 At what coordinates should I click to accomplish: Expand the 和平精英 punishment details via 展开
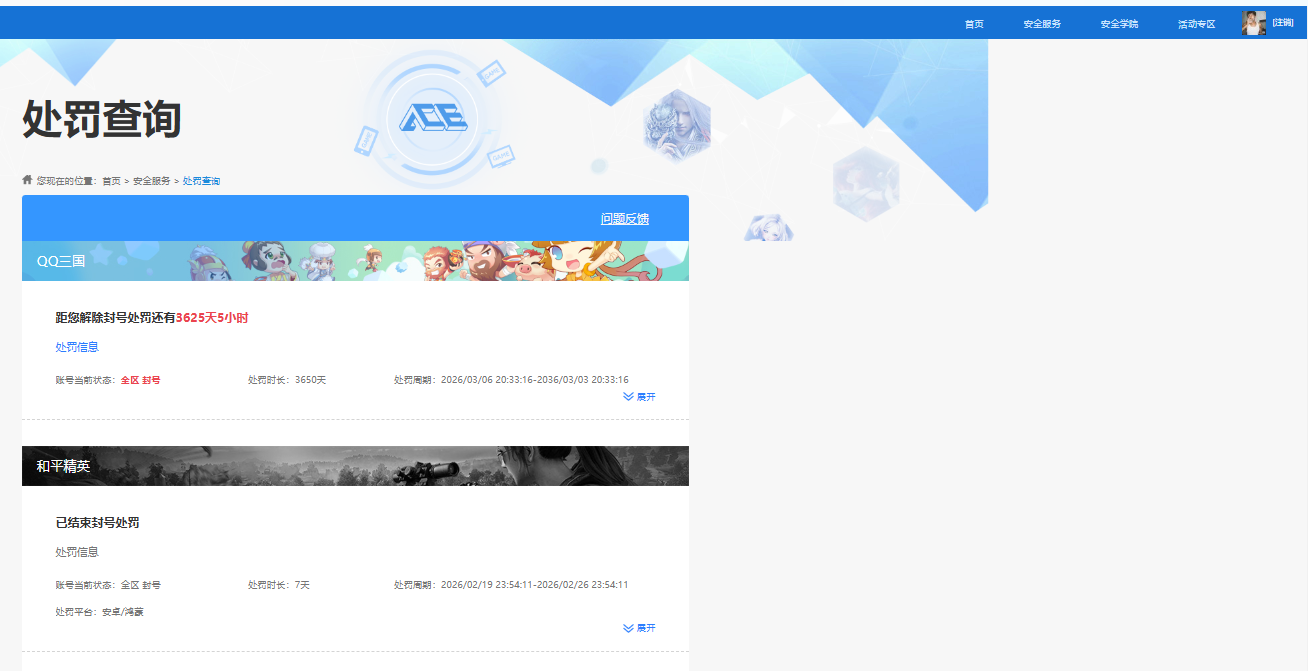(643, 627)
